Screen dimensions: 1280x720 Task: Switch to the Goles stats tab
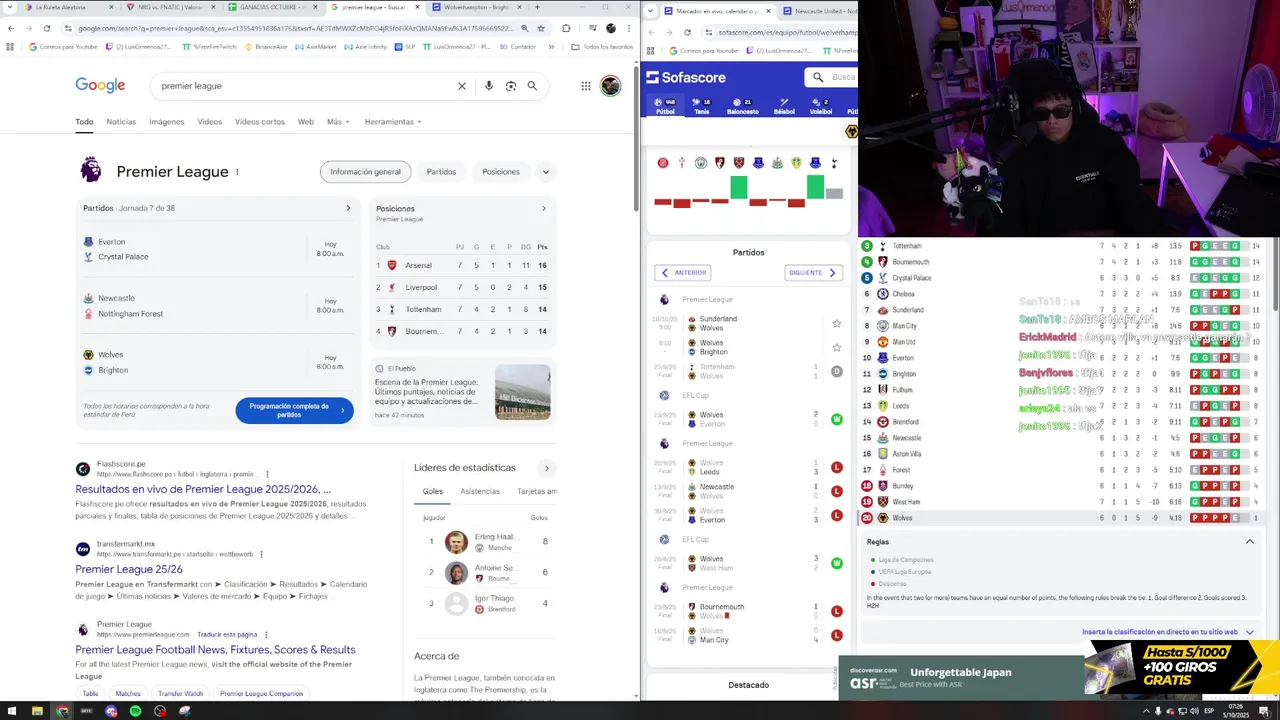[433, 492]
